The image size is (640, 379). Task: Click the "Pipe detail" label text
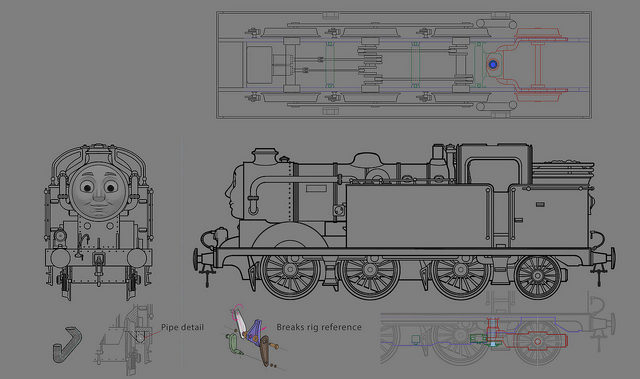[x=182, y=327]
